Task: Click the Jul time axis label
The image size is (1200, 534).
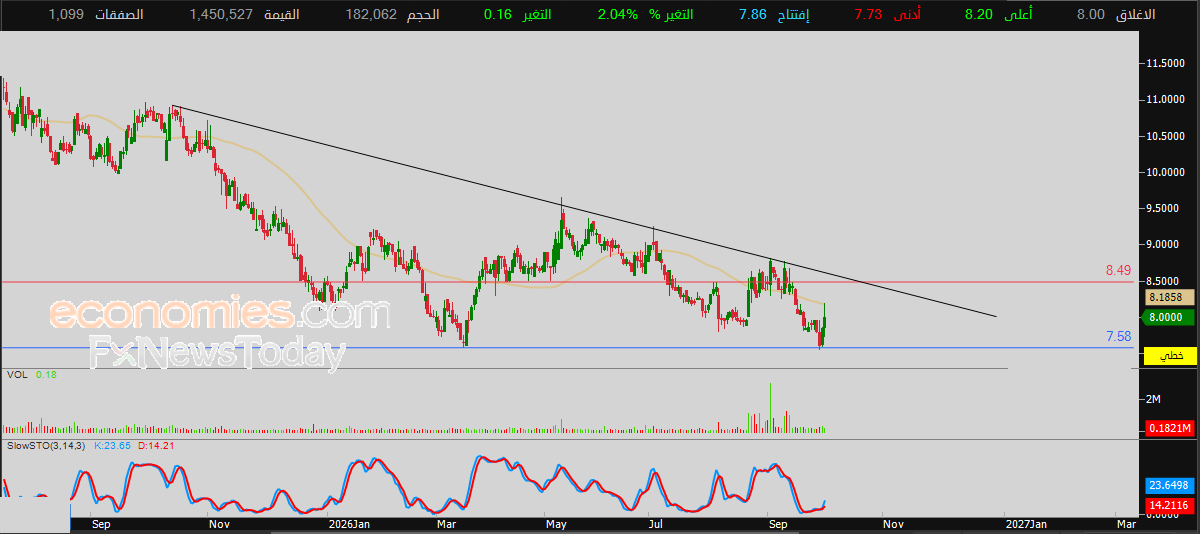Action: pos(655,523)
